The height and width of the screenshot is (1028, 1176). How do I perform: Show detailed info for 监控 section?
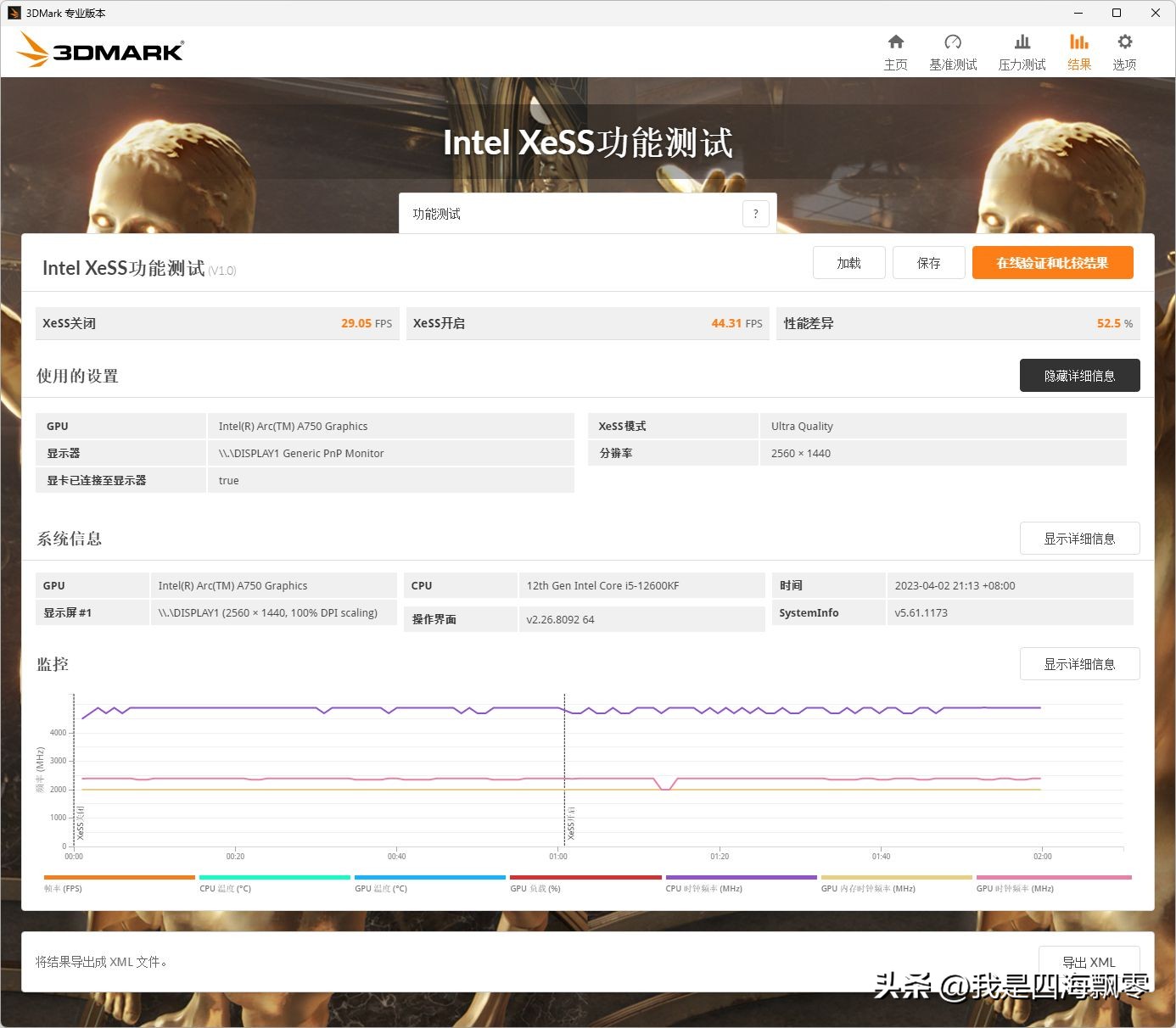point(1079,663)
